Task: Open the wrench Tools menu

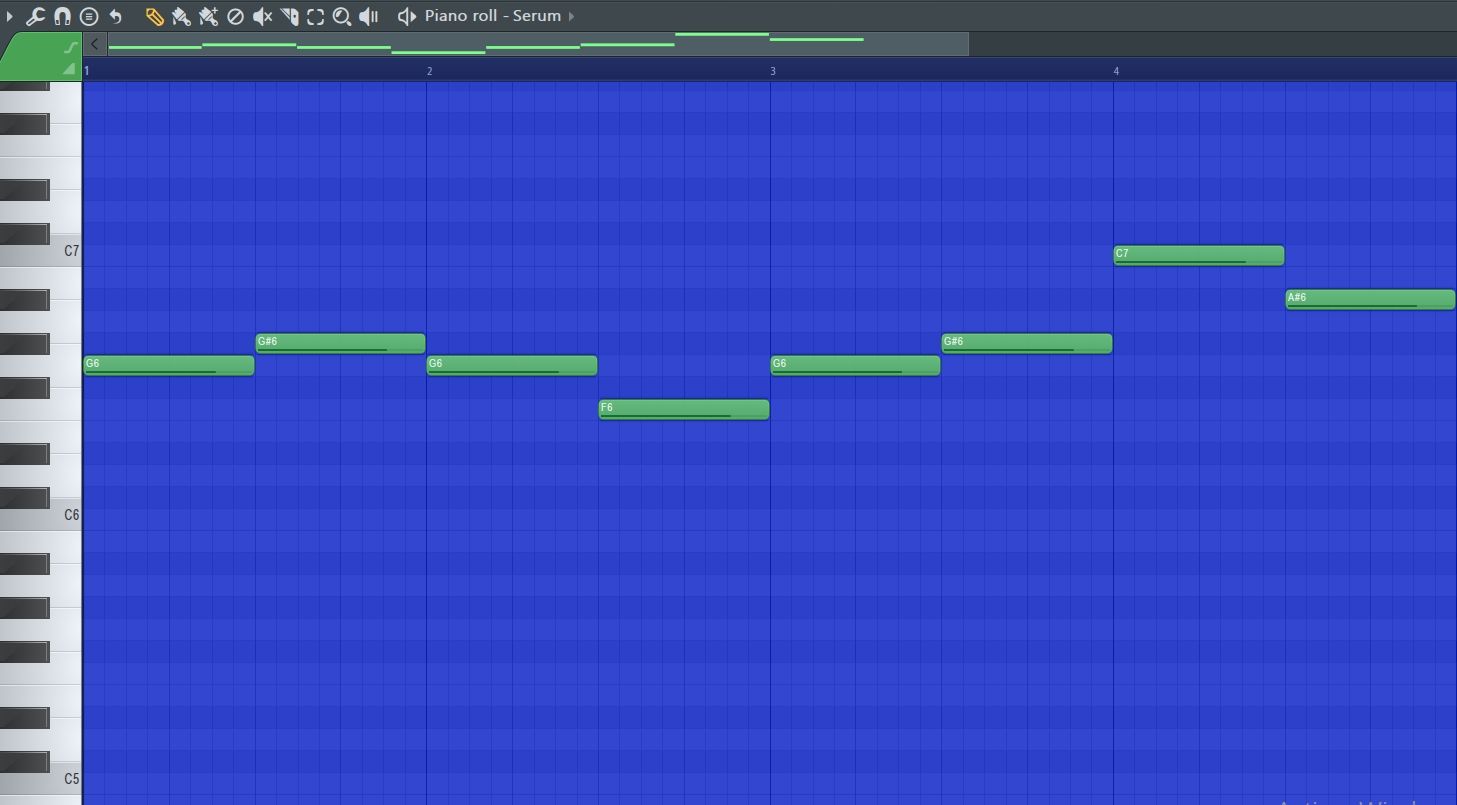Action: click(35, 16)
